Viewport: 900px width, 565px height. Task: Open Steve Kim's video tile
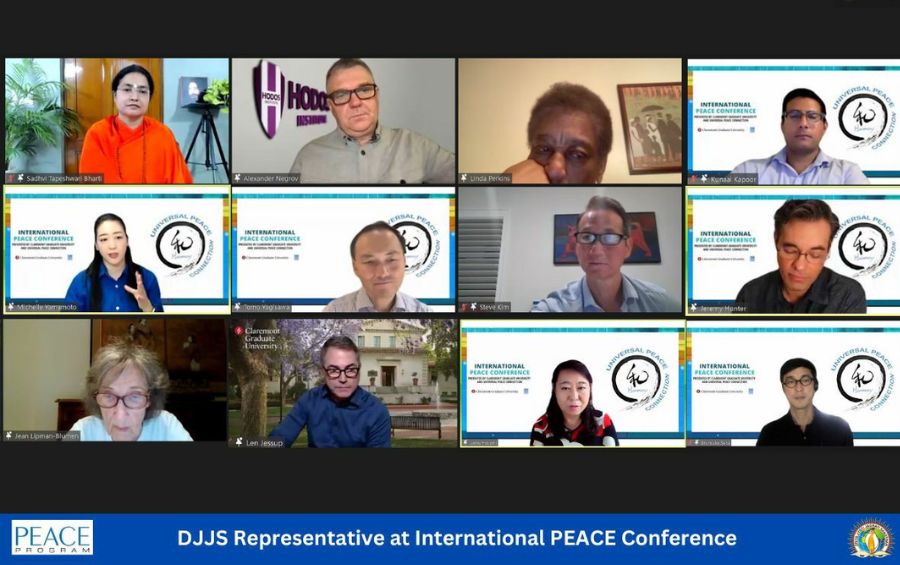click(569, 250)
